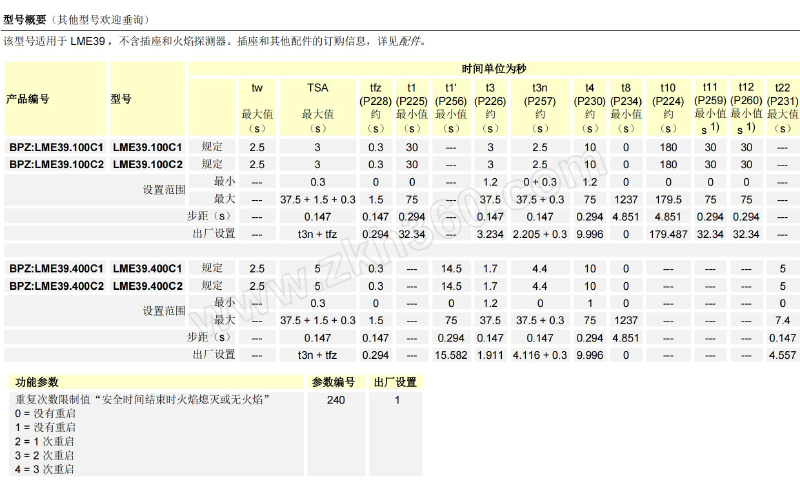This screenshot has width=800, height=487.
Task: Click the 时间单位为秒 header banner
Action: (x=494, y=68)
